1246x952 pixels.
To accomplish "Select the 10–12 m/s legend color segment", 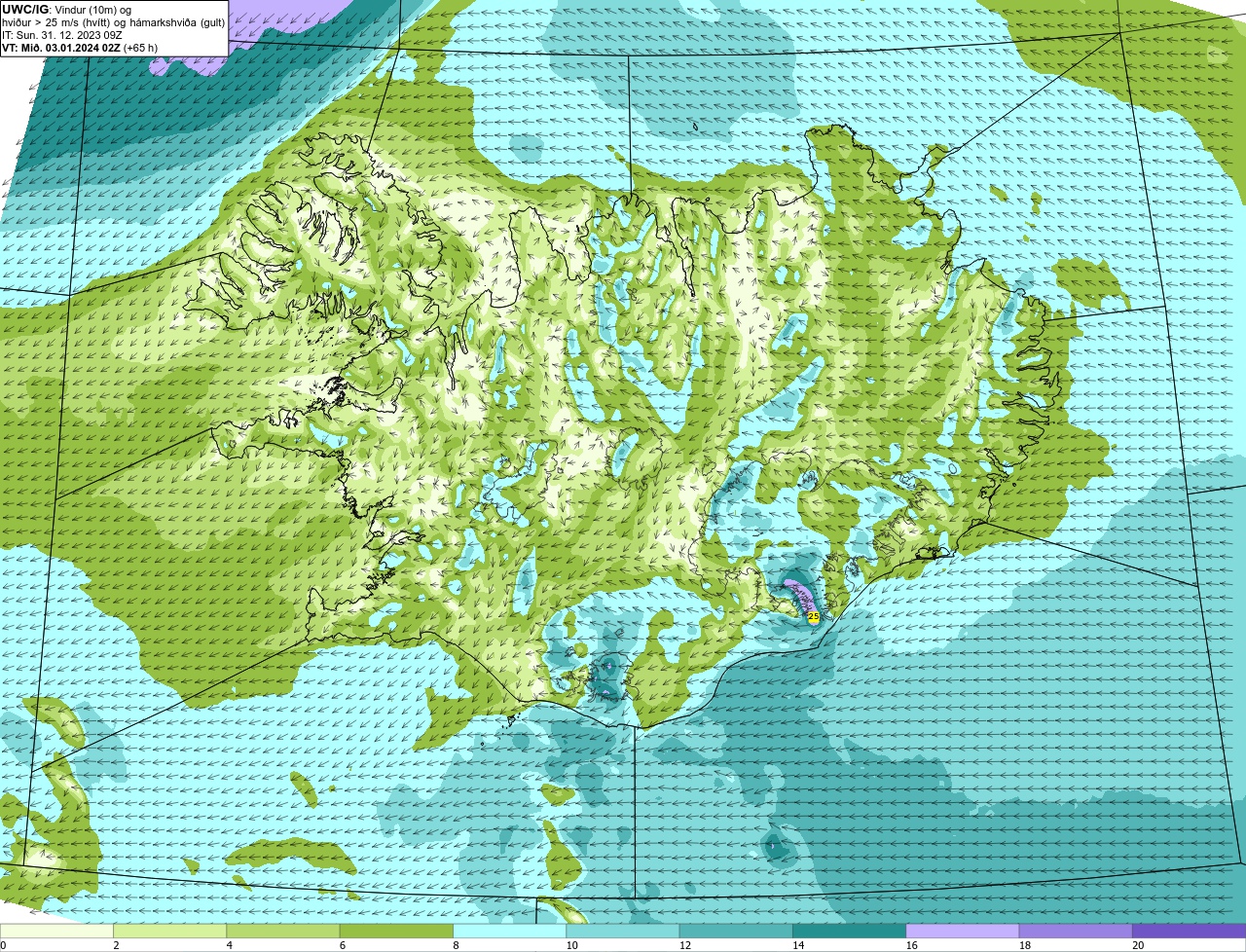I will (623, 932).
